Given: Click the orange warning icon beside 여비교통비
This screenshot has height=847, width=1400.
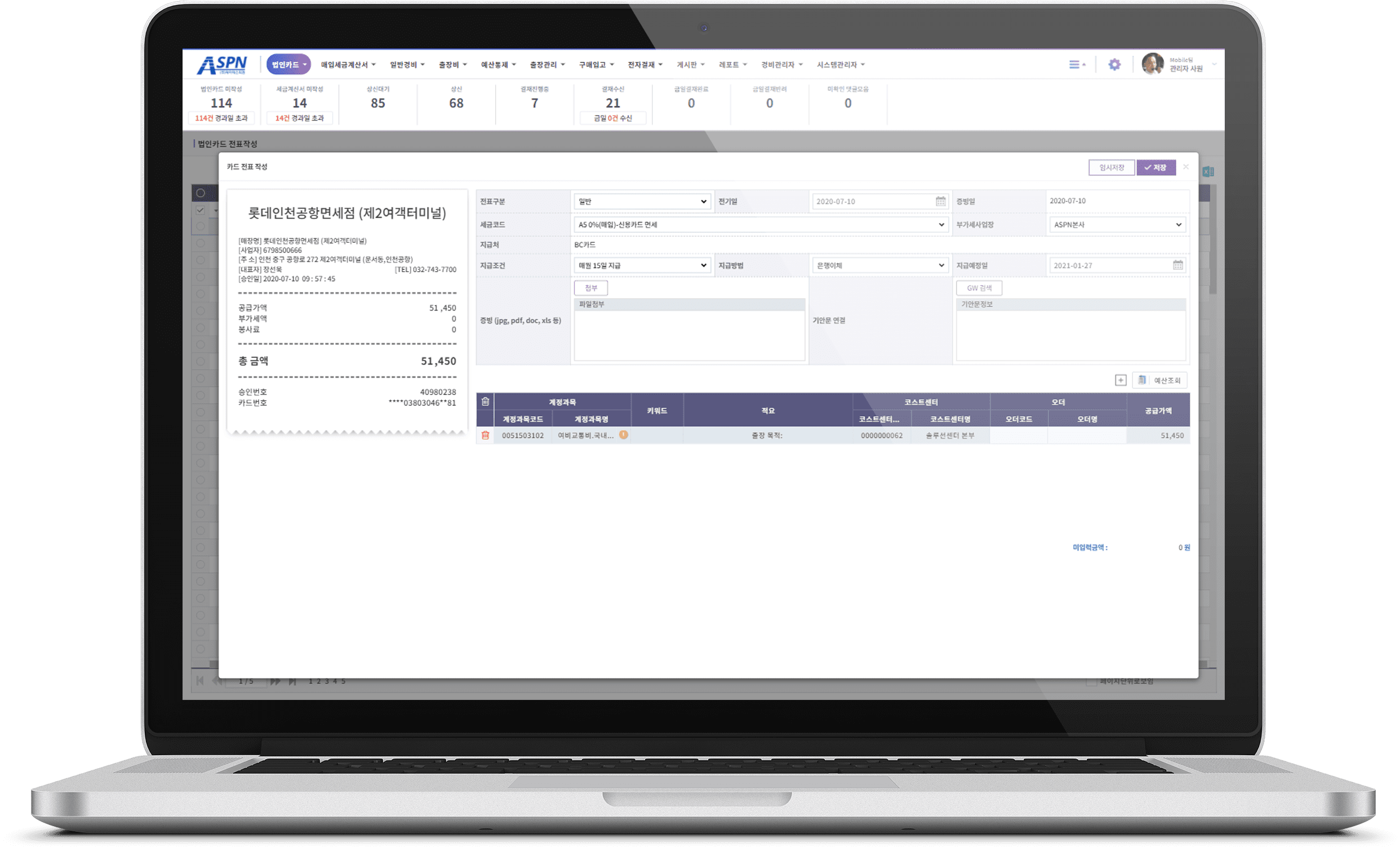Looking at the screenshot, I should (624, 435).
